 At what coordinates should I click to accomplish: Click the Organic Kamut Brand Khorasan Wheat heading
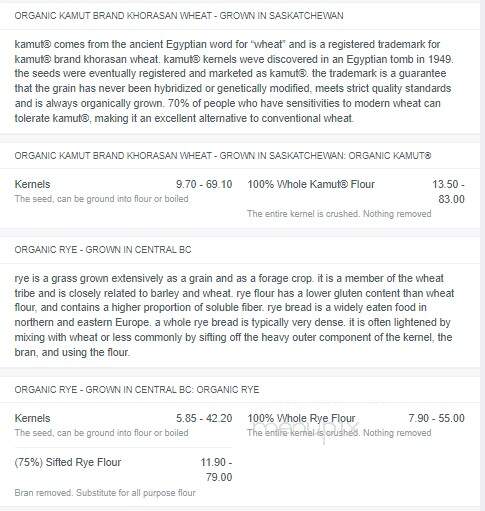[179, 16]
